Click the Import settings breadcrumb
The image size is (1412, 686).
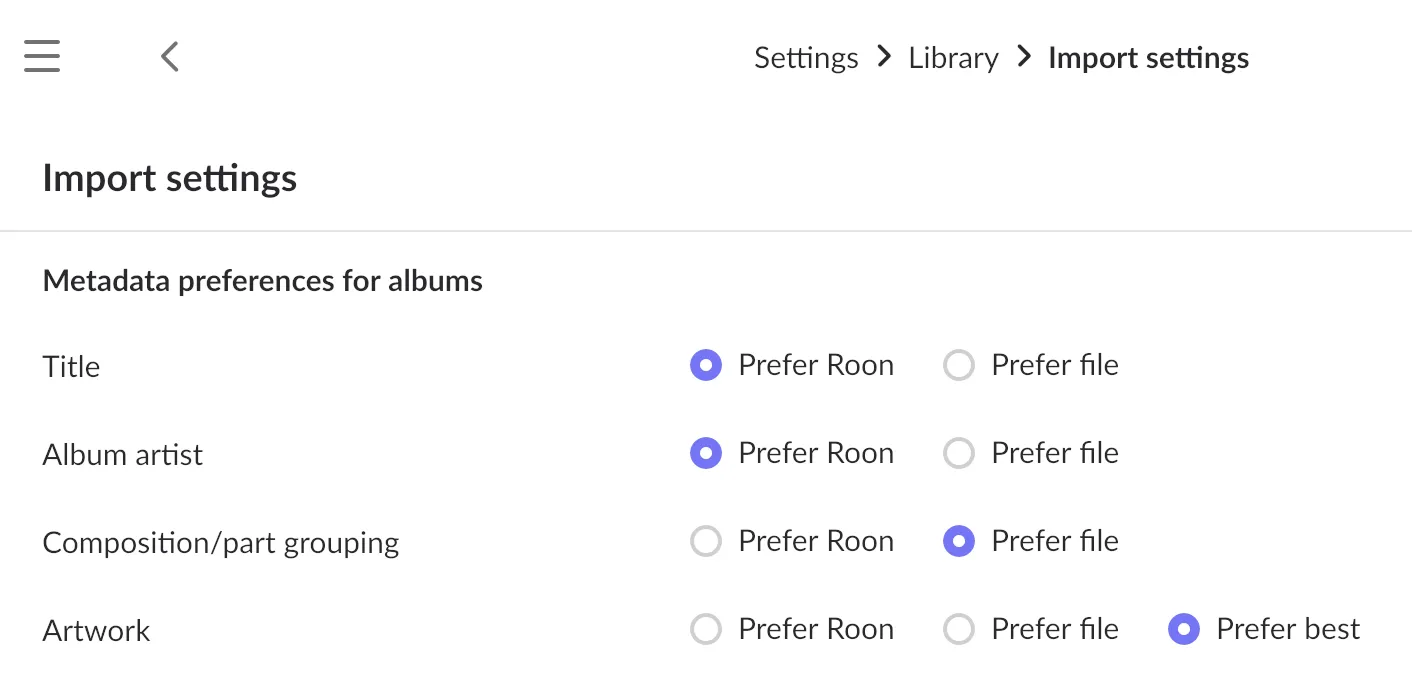point(1148,58)
